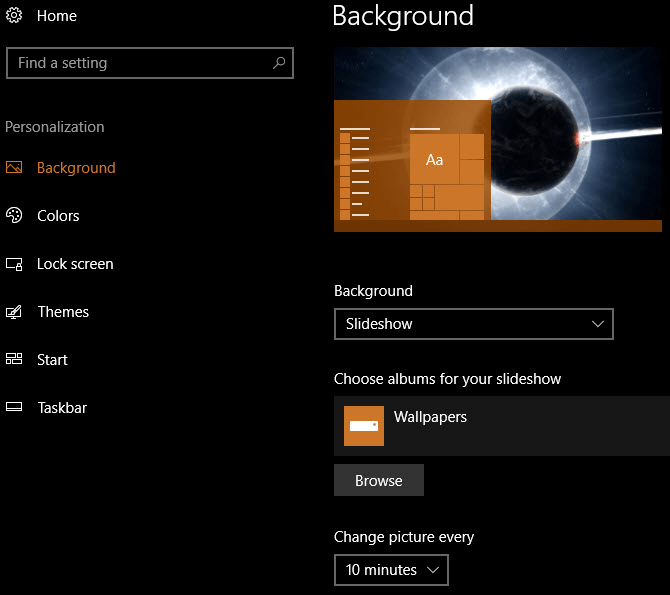
Task: Click the chevron on Slideshow combo box
Action: pos(598,324)
